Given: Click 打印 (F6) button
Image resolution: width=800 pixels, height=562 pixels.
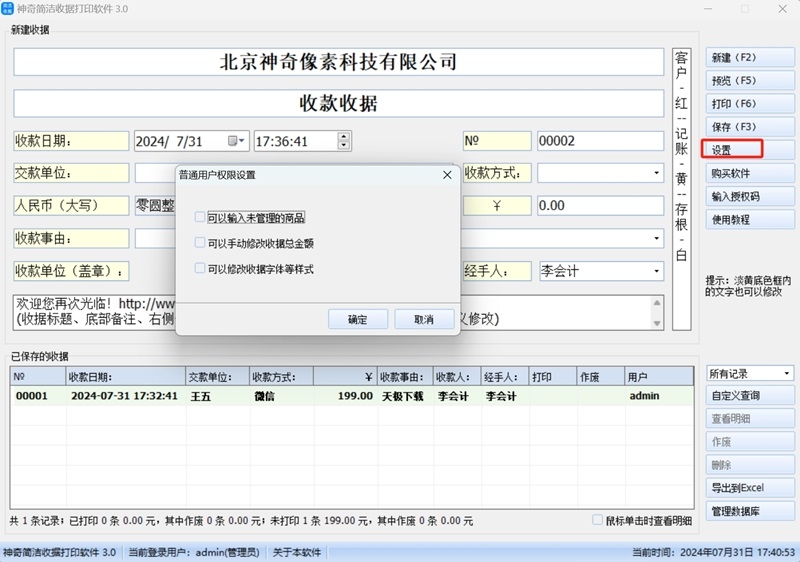Looking at the screenshot, I should [750, 104].
